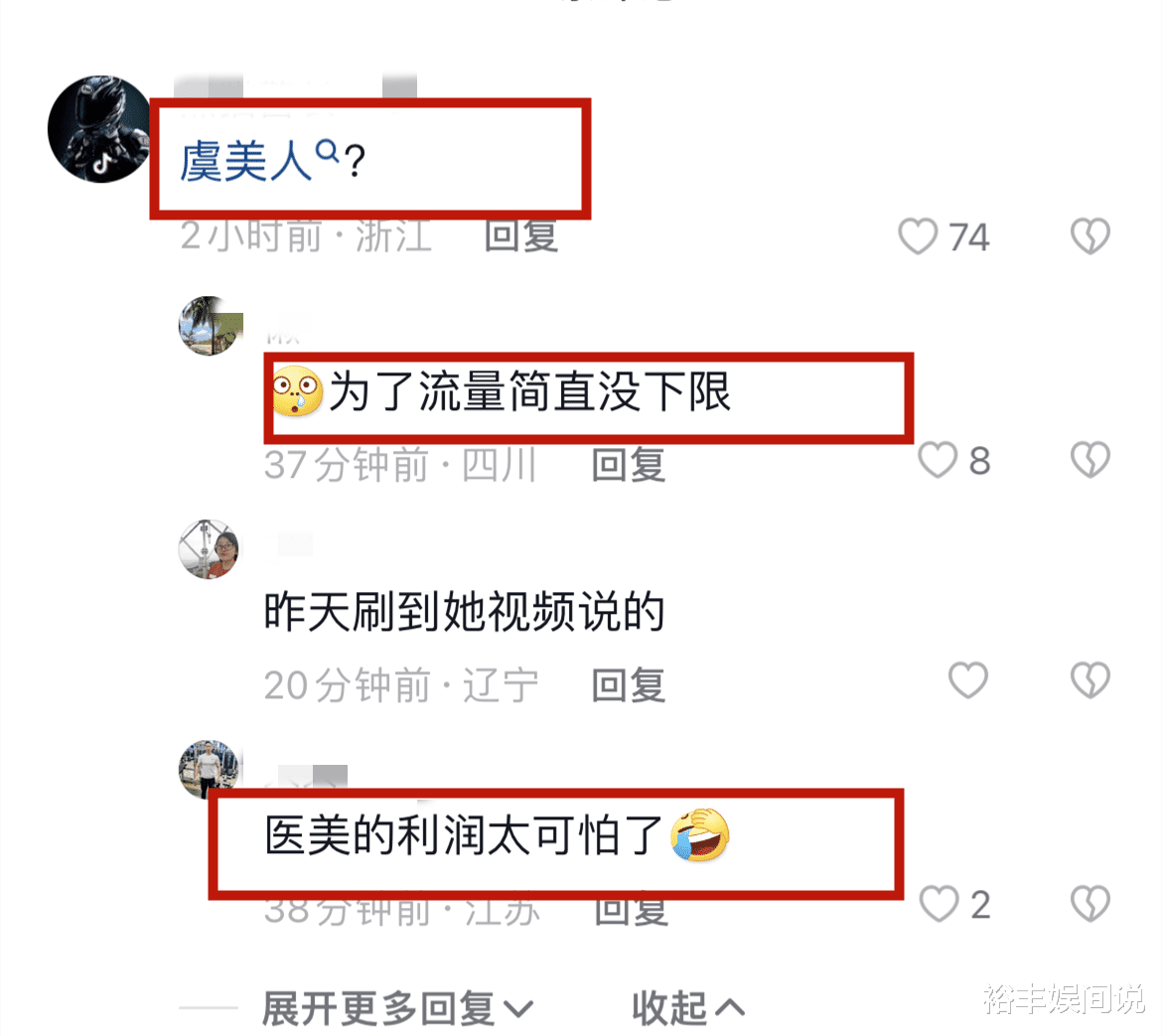Viewport: 1162px width, 1036px height.
Task: Expand more replies with 展开更多回复
Action: 398,1008
